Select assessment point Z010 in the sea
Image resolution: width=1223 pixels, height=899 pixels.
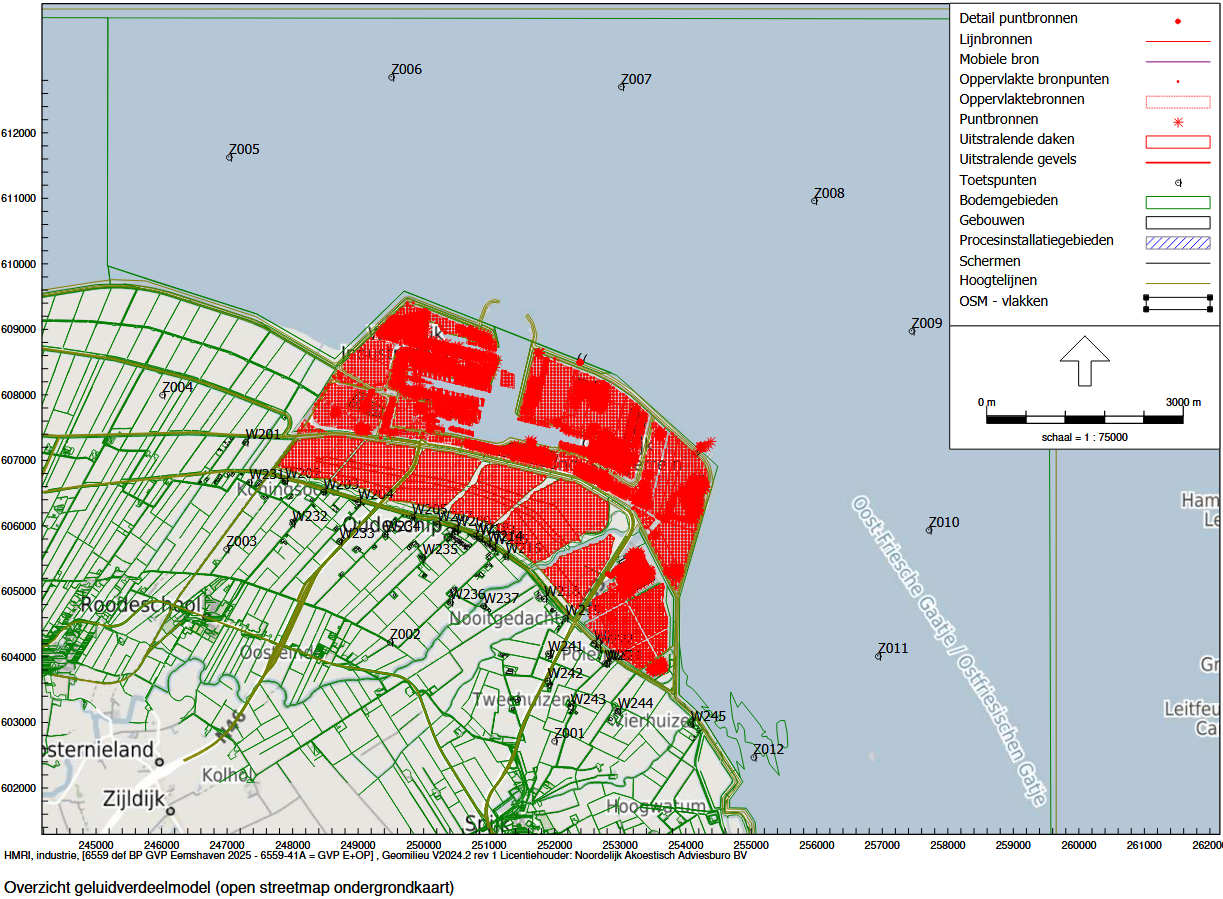point(929,530)
